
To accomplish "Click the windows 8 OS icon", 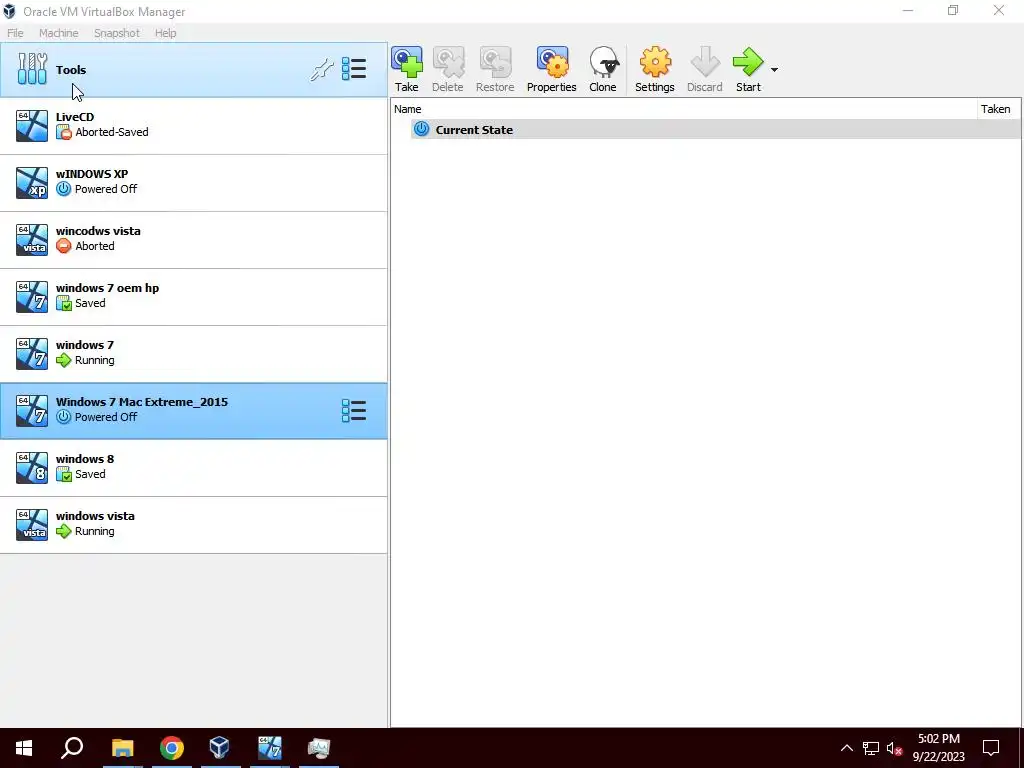I will coord(32,468).
